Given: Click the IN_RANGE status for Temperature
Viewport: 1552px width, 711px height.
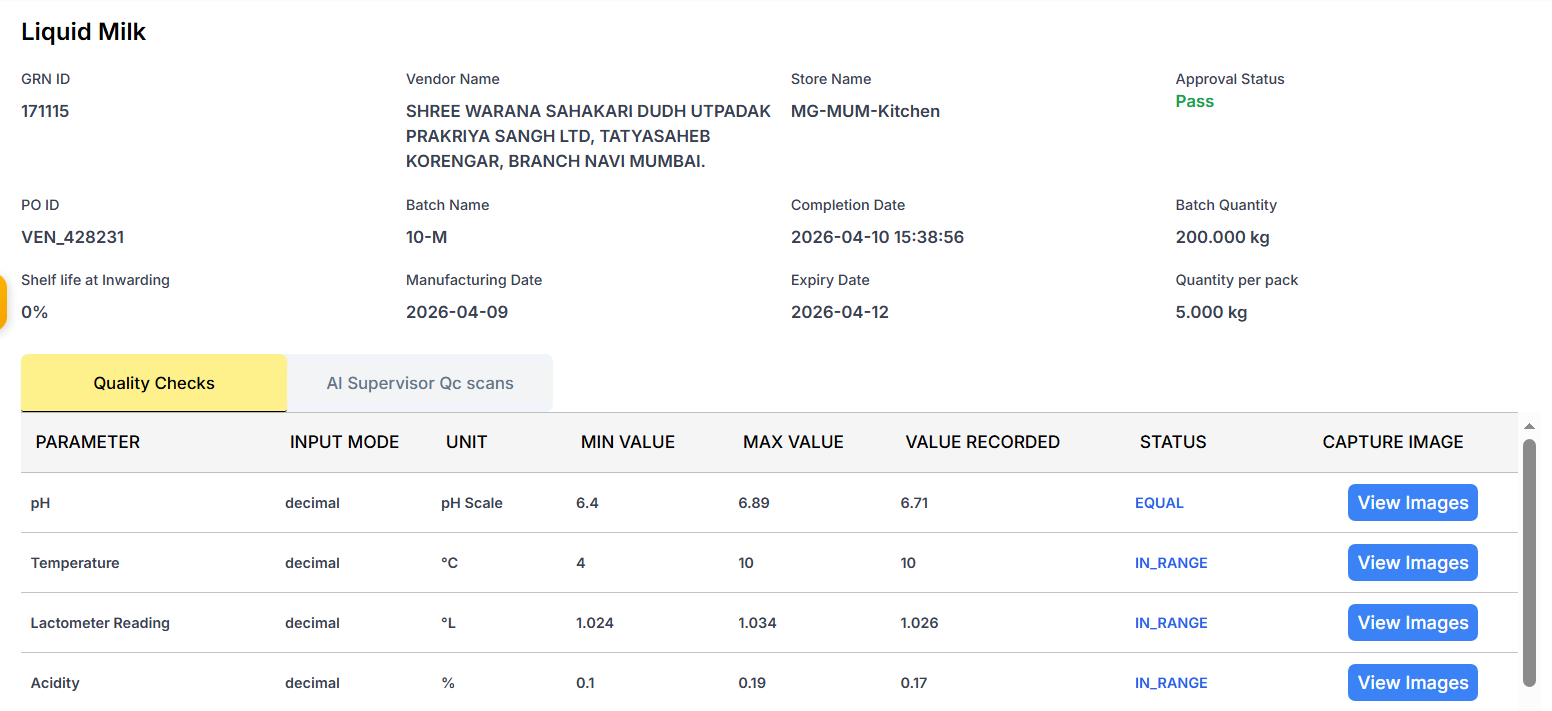Looking at the screenshot, I should pos(1171,563).
